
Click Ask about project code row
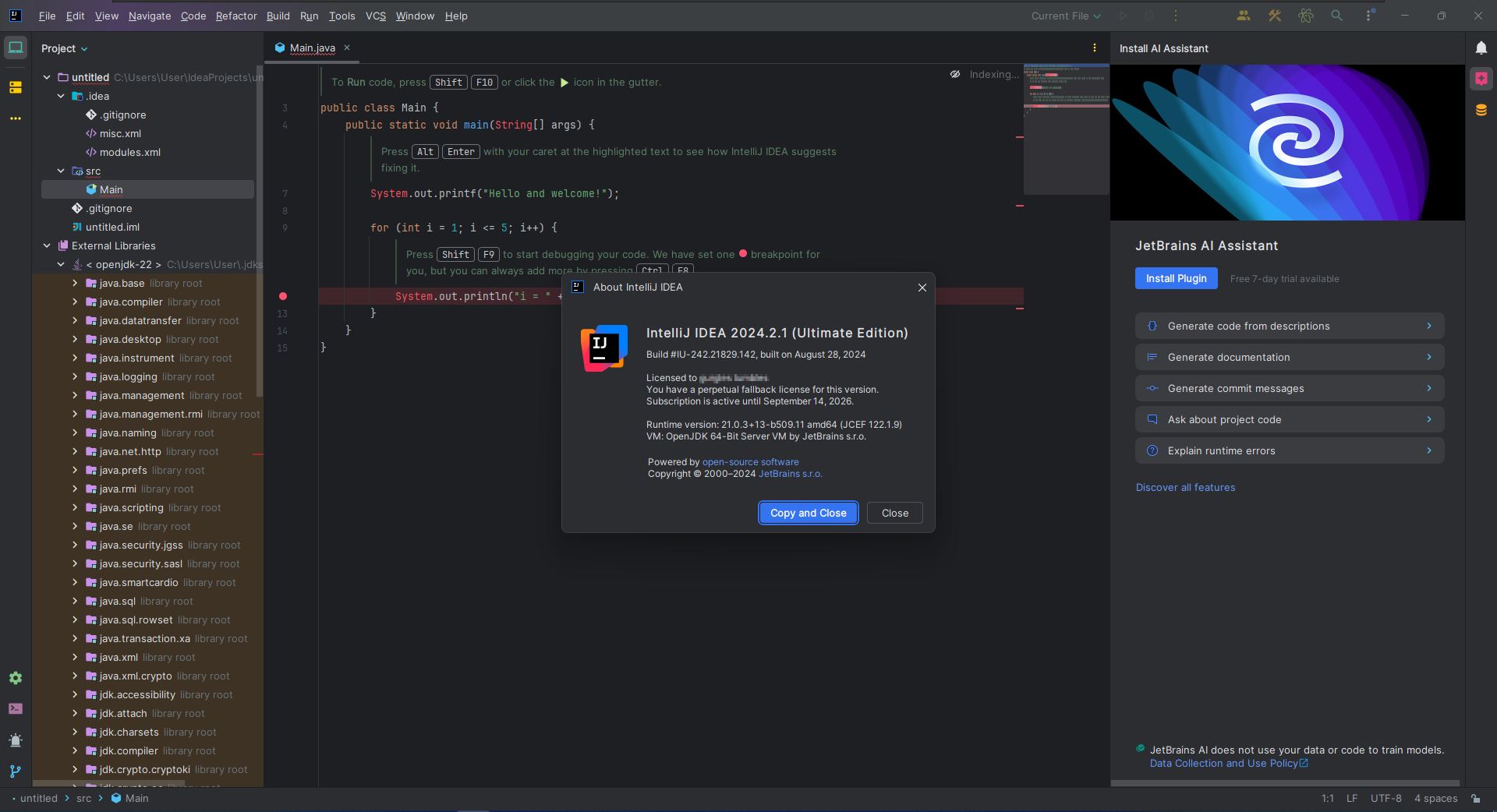pos(1290,419)
